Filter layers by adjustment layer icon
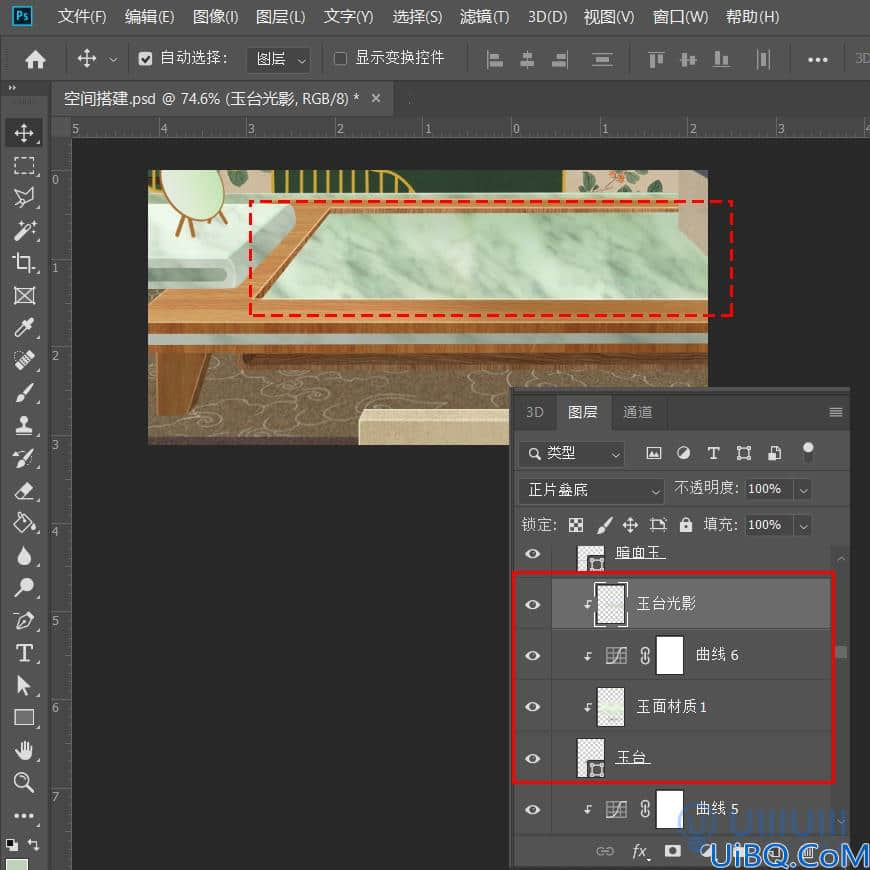The width and height of the screenshot is (870, 870). pyautogui.click(x=684, y=453)
